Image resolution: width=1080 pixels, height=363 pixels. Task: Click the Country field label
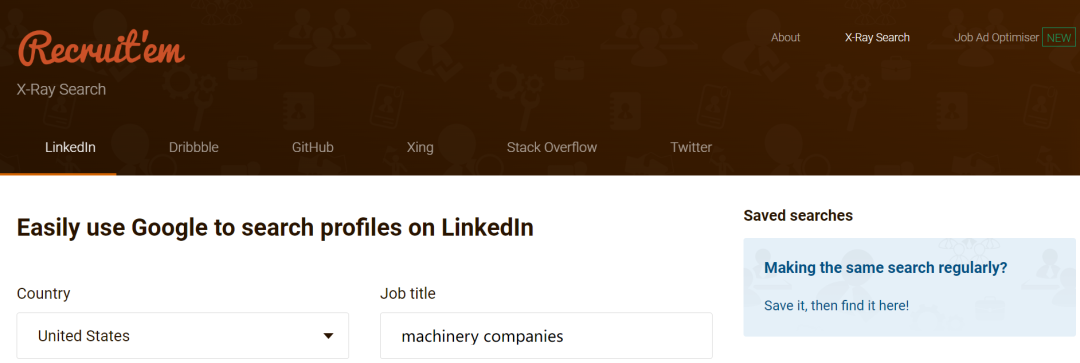(x=43, y=293)
